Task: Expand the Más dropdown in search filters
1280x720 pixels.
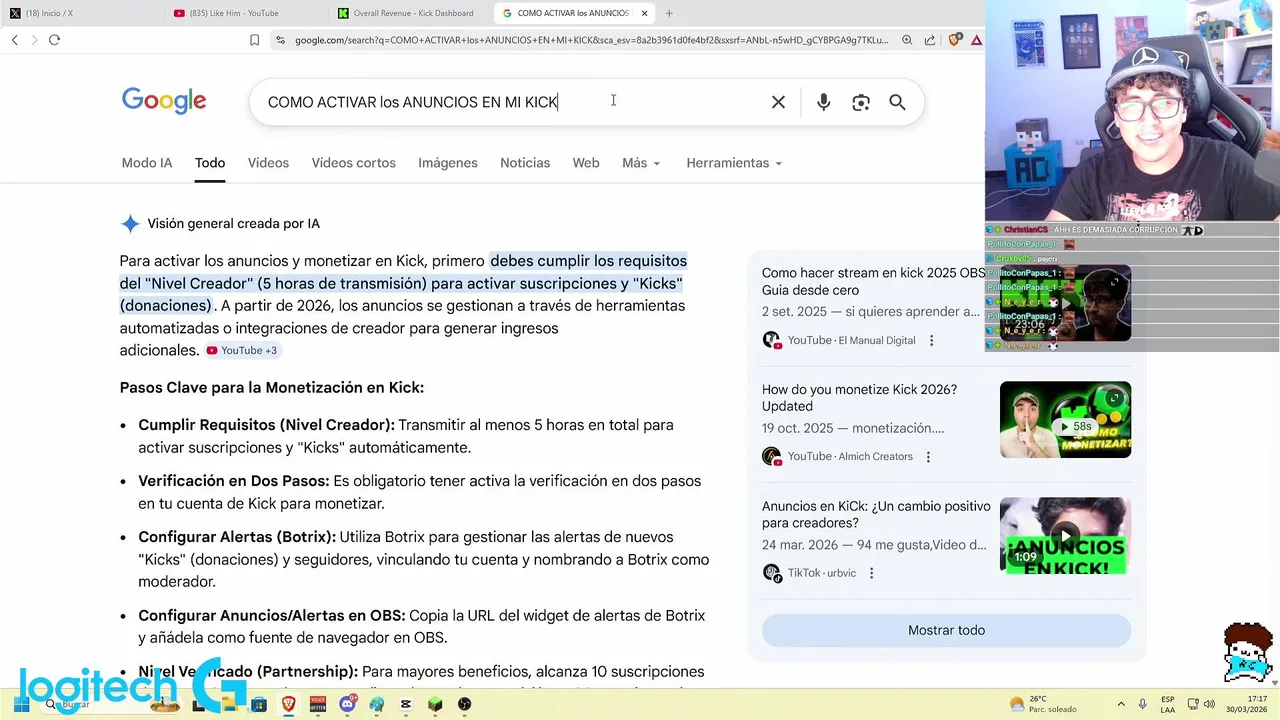Action: [641, 163]
